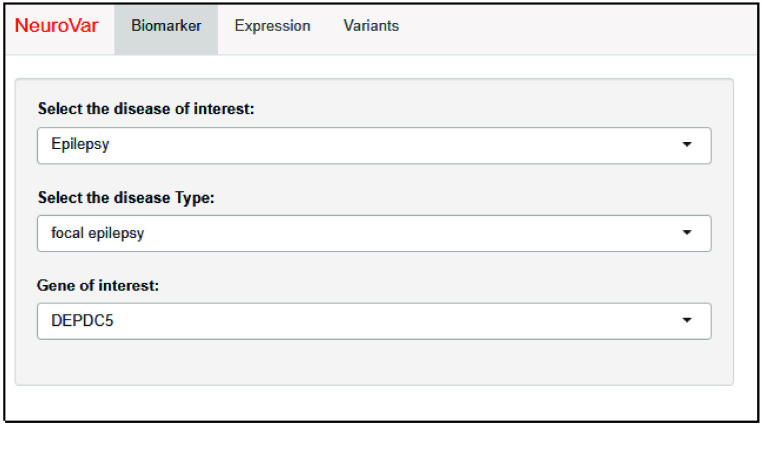Open the focal epilepsy type selector
The height and width of the screenshot is (450, 762).
click(x=374, y=233)
